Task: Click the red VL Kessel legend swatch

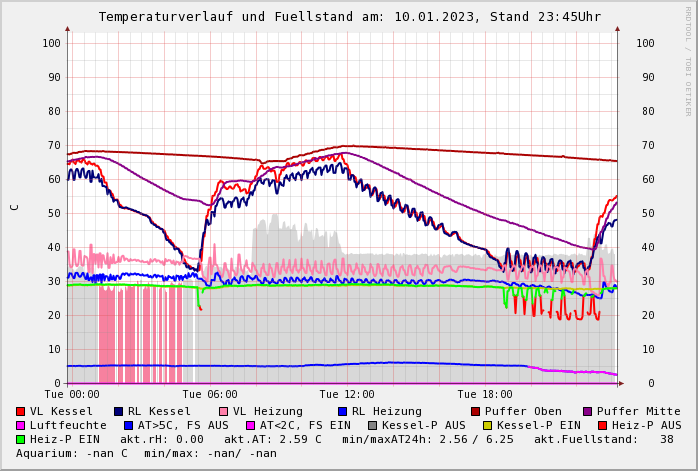Action: click(x=21, y=412)
